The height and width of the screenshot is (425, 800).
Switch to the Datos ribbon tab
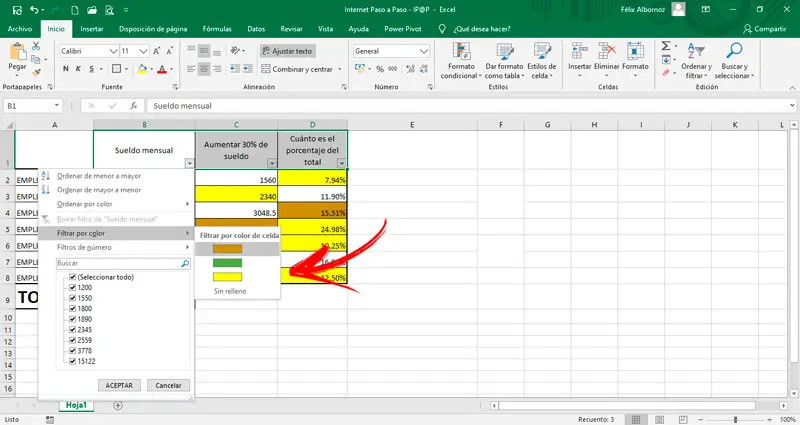tap(256, 29)
